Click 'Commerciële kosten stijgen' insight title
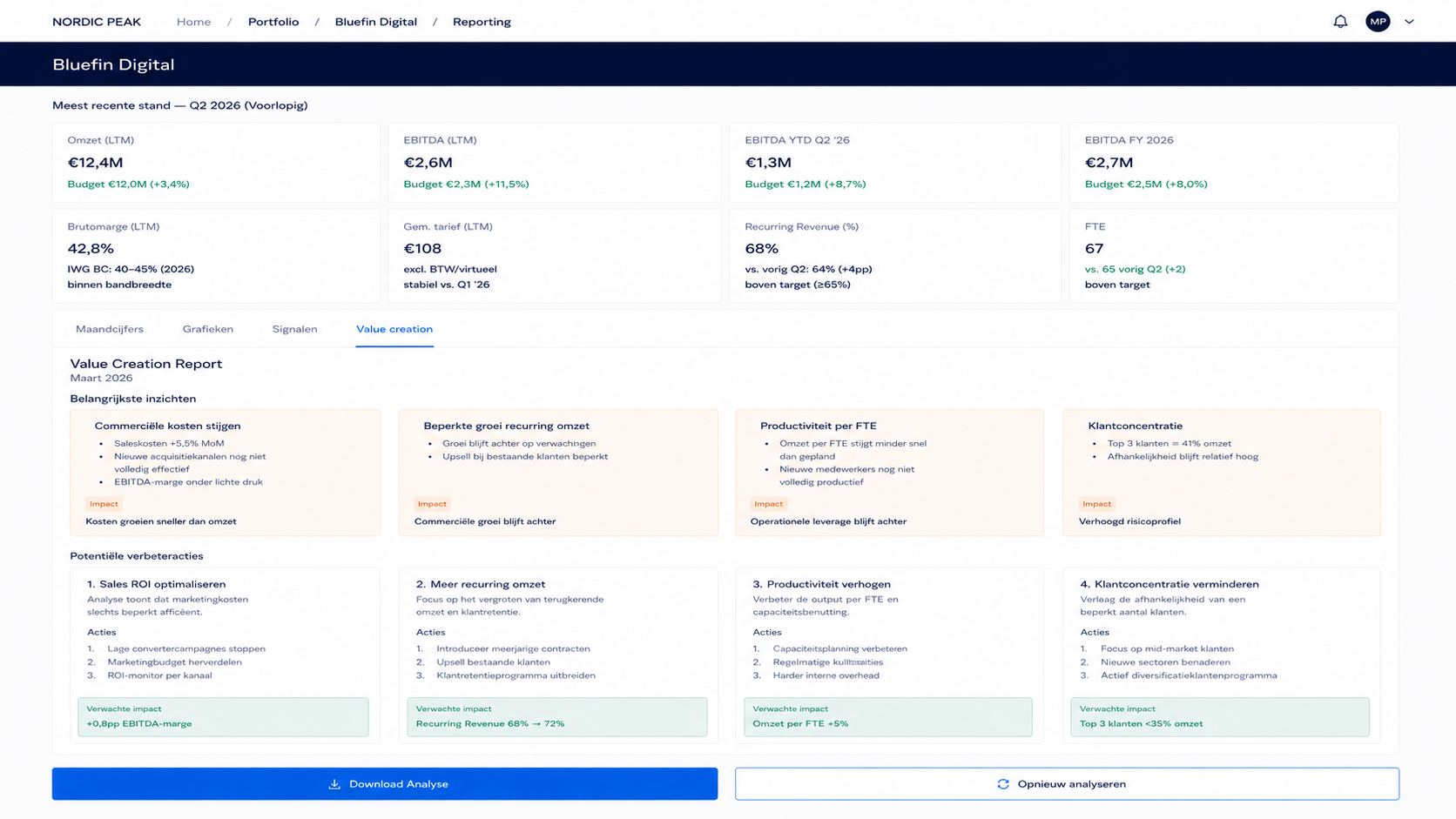 click(167, 426)
